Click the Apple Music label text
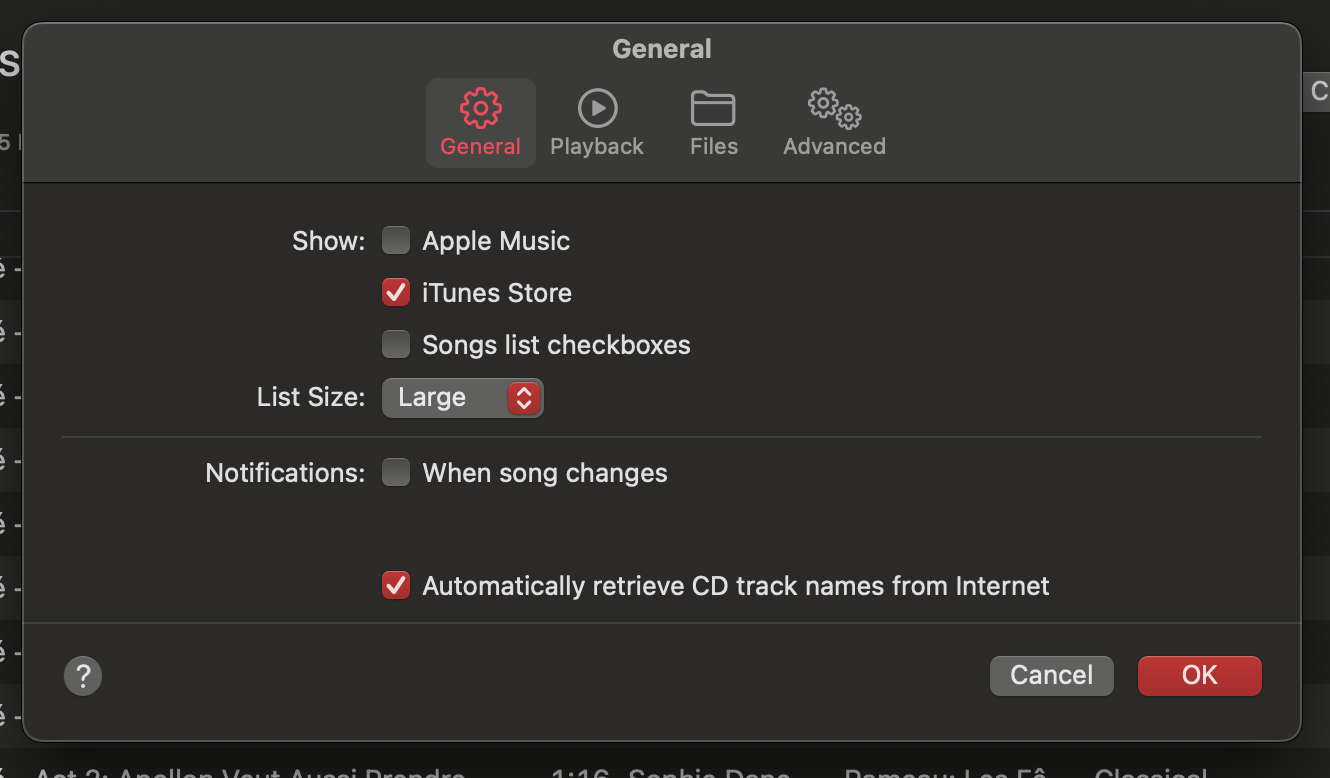This screenshot has height=778, width=1330. pyautogui.click(x=496, y=241)
